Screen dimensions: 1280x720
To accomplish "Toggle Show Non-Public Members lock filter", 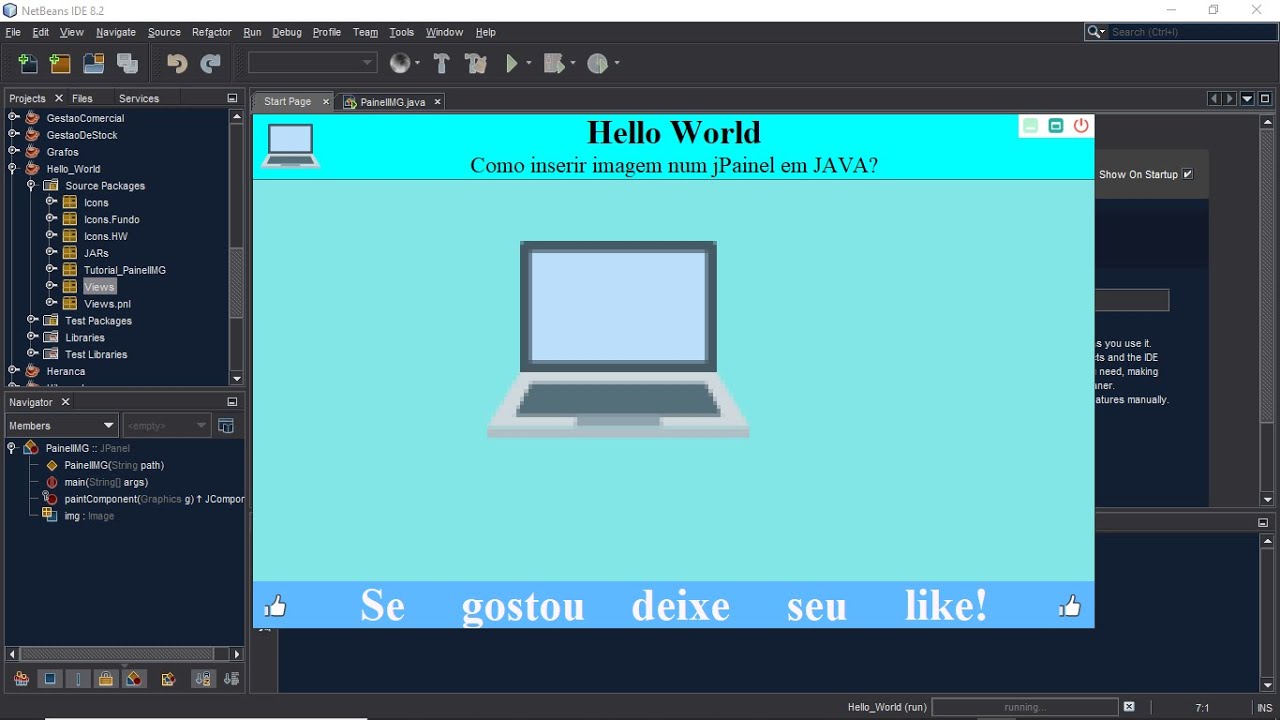I will coord(106,679).
